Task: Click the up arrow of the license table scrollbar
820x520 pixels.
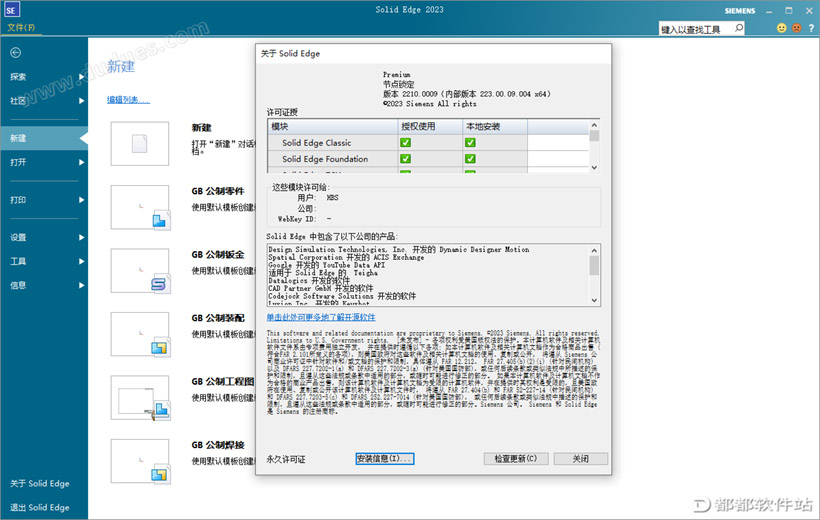Action: point(594,125)
